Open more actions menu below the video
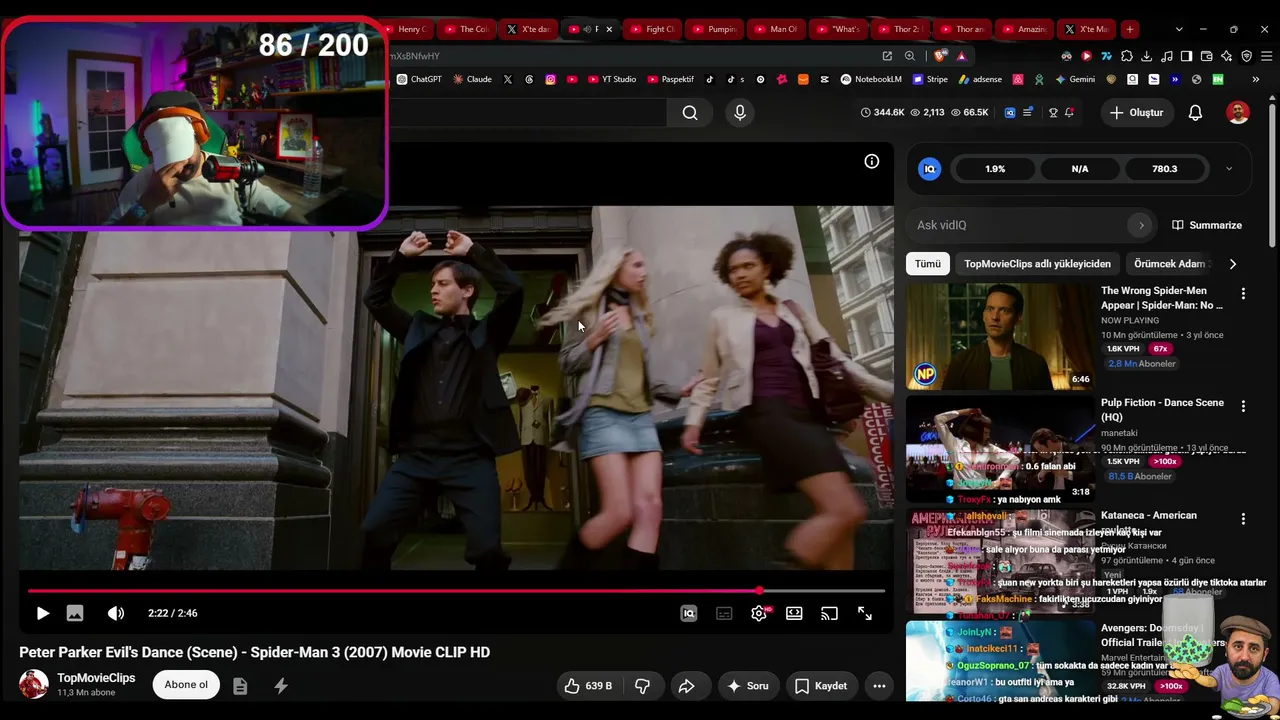This screenshot has height=720, width=1280. click(x=879, y=686)
